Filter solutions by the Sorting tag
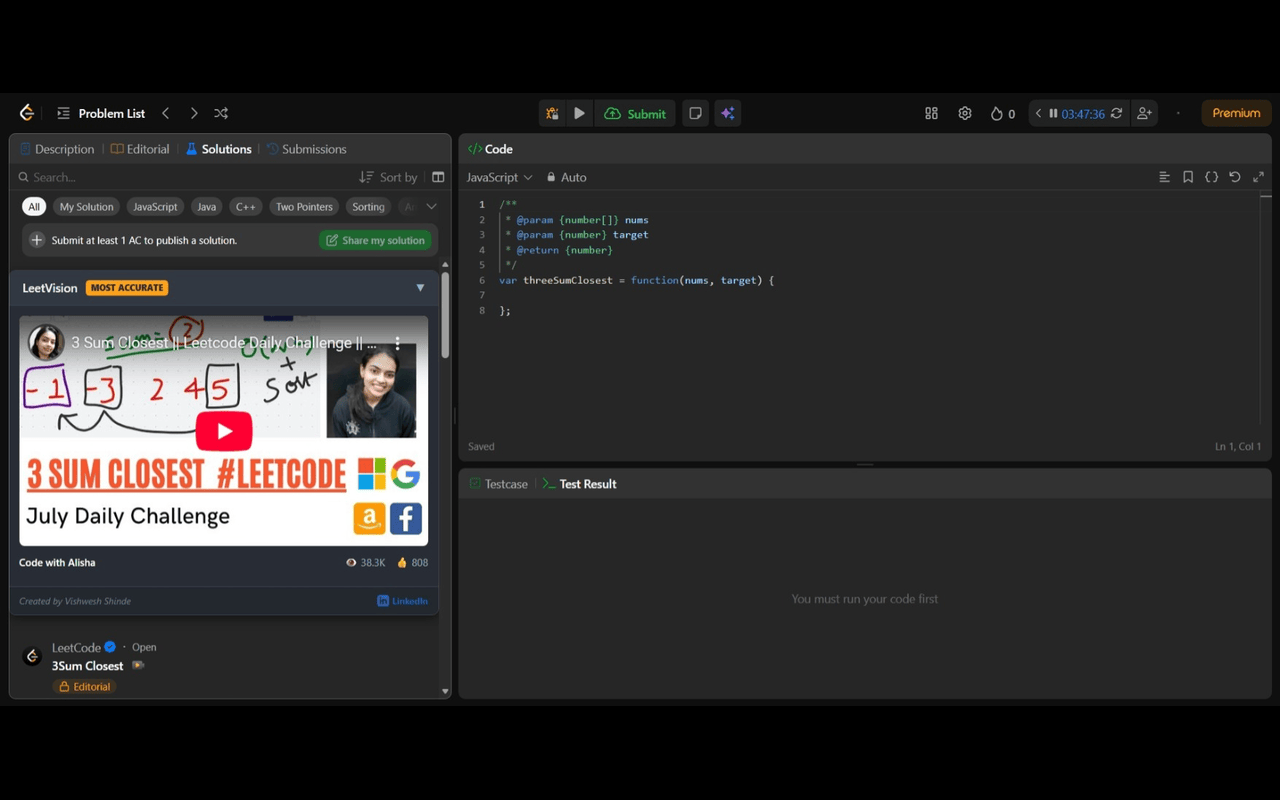The image size is (1280, 800). click(368, 207)
